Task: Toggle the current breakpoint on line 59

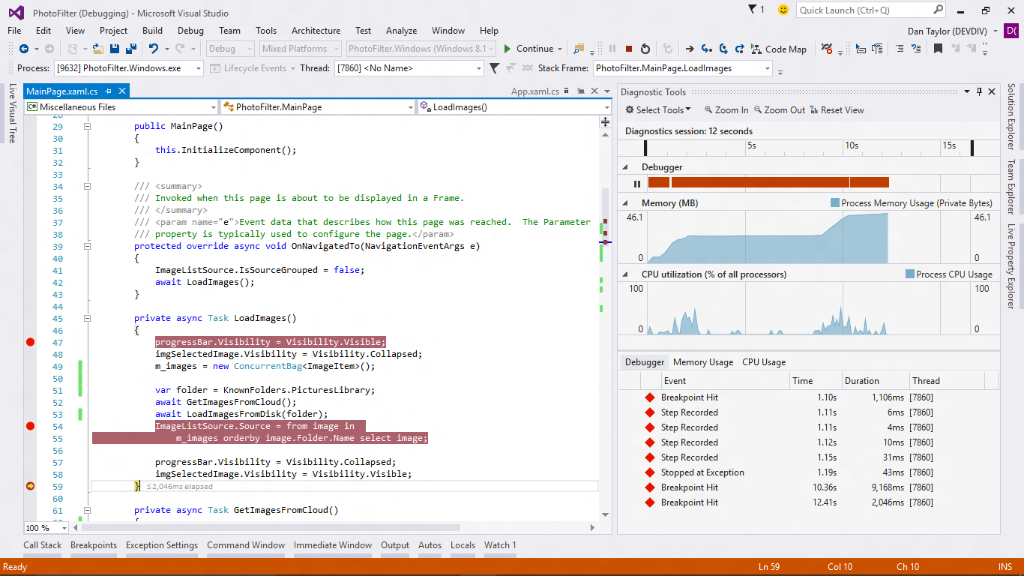Action: (x=30, y=486)
